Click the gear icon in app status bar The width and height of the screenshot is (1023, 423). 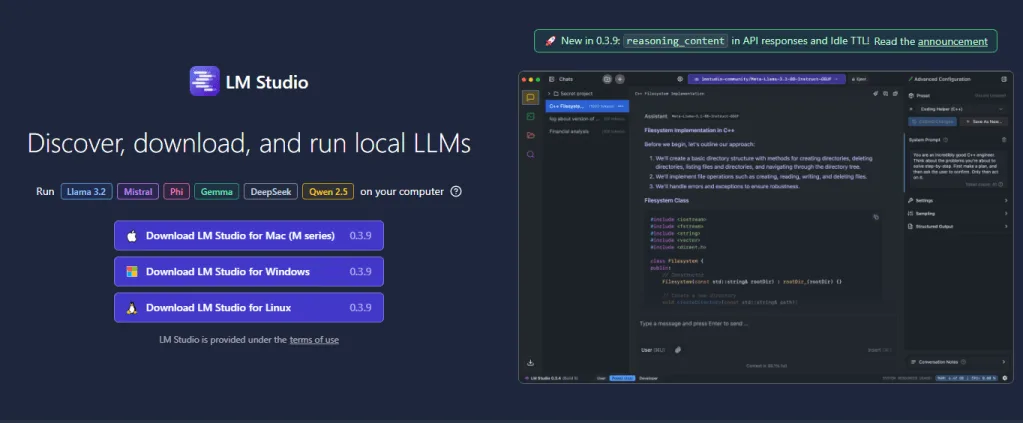click(1005, 378)
